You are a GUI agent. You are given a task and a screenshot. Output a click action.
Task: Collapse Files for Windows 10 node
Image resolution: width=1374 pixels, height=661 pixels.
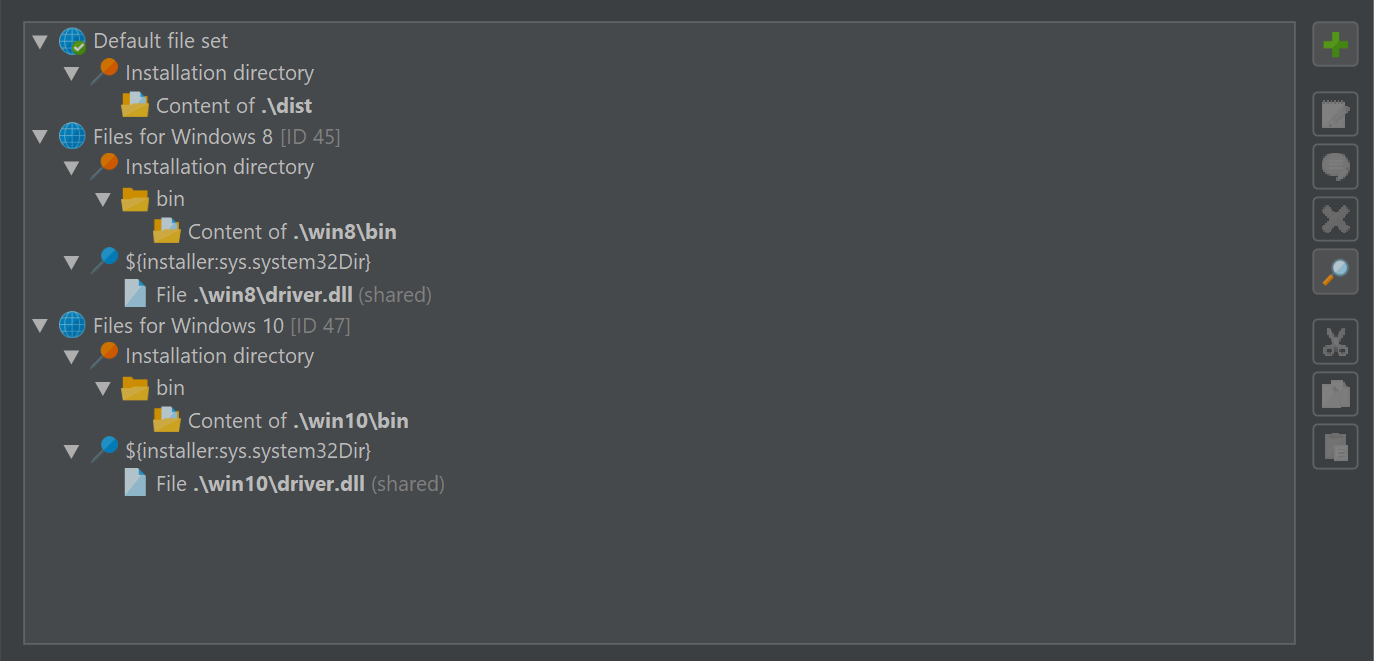(x=40, y=326)
